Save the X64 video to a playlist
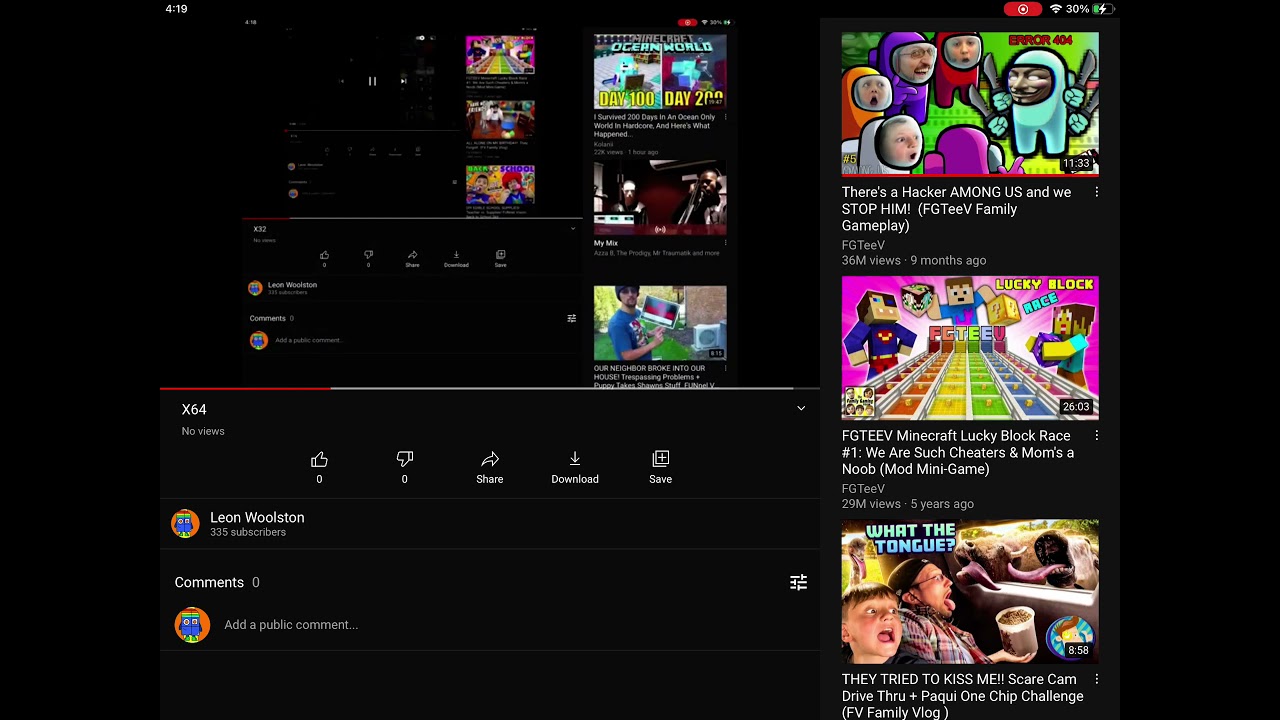Image resolution: width=1280 pixels, height=720 pixels. click(x=660, y=467)
